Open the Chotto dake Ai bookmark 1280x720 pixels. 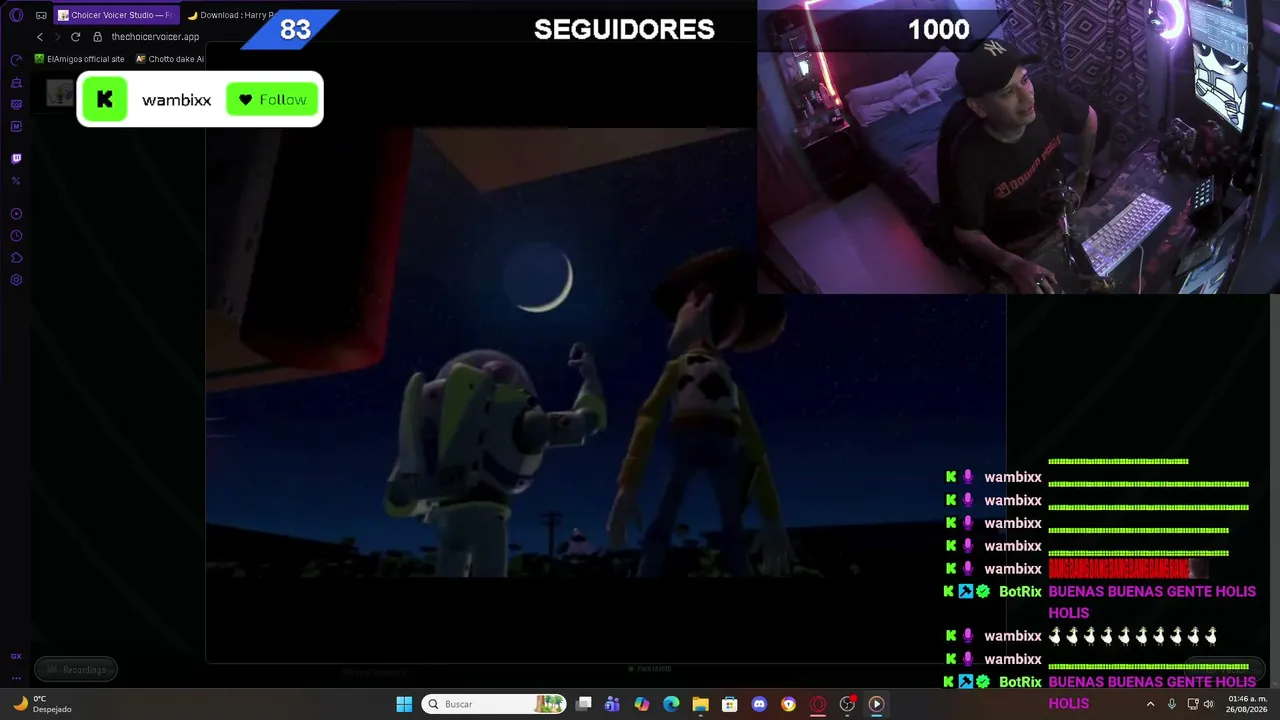tap(169, 59)
